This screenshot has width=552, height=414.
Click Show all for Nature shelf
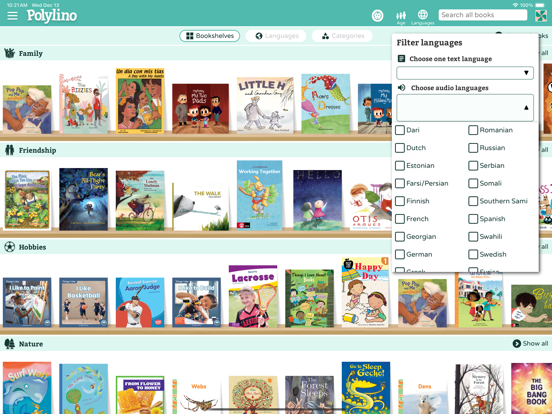(x=530, y=343)
